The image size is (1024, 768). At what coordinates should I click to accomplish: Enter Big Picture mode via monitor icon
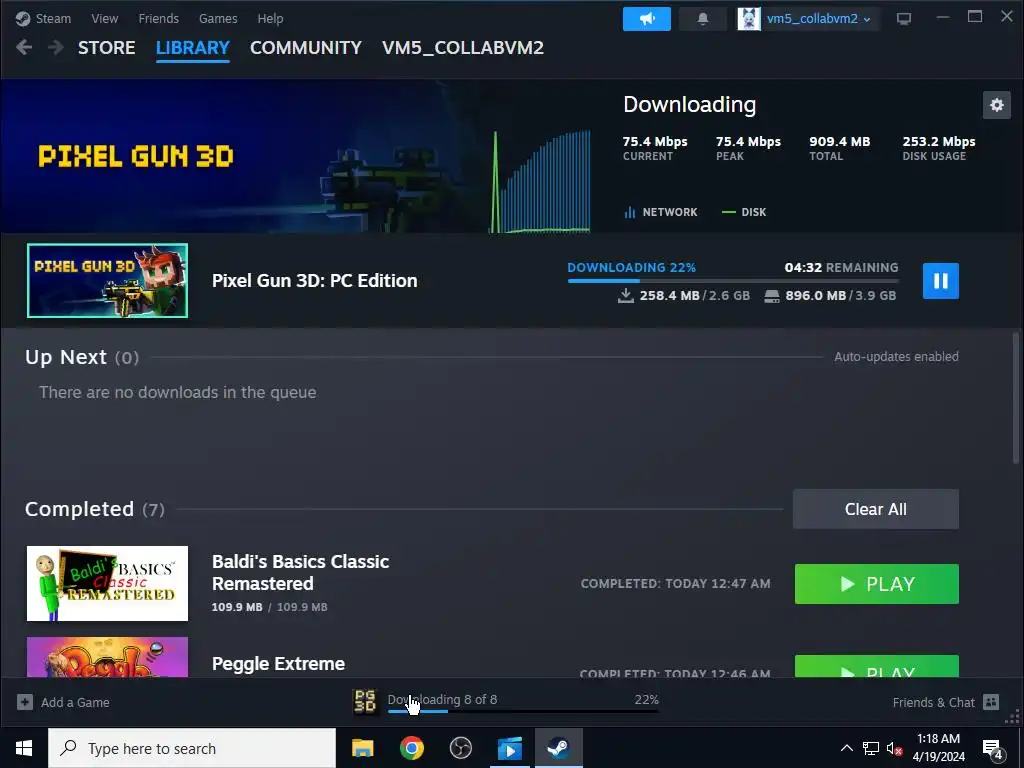tap(904, 19)
